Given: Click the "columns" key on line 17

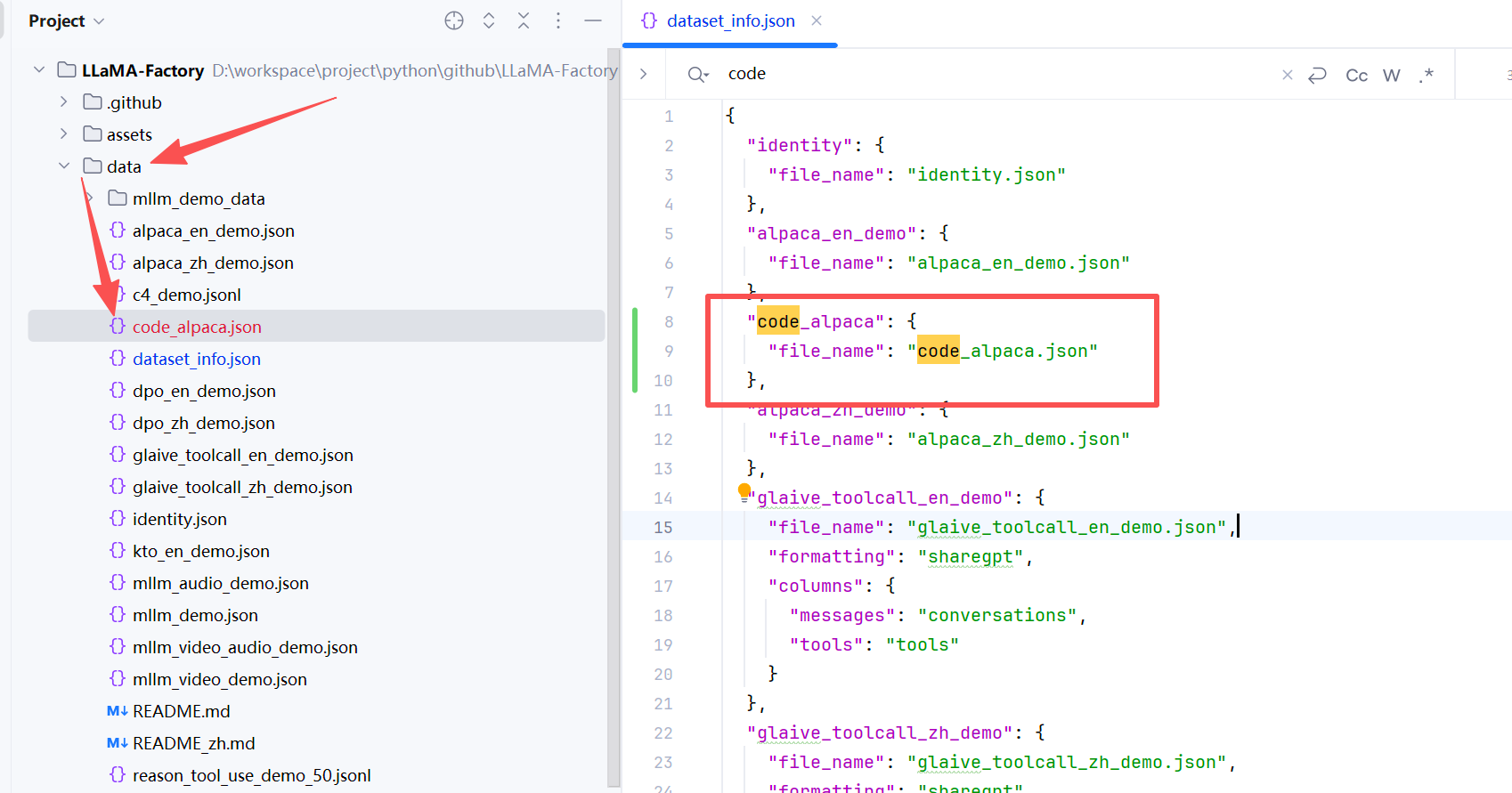Looking at the screenshot, I should tap(816, 586).
